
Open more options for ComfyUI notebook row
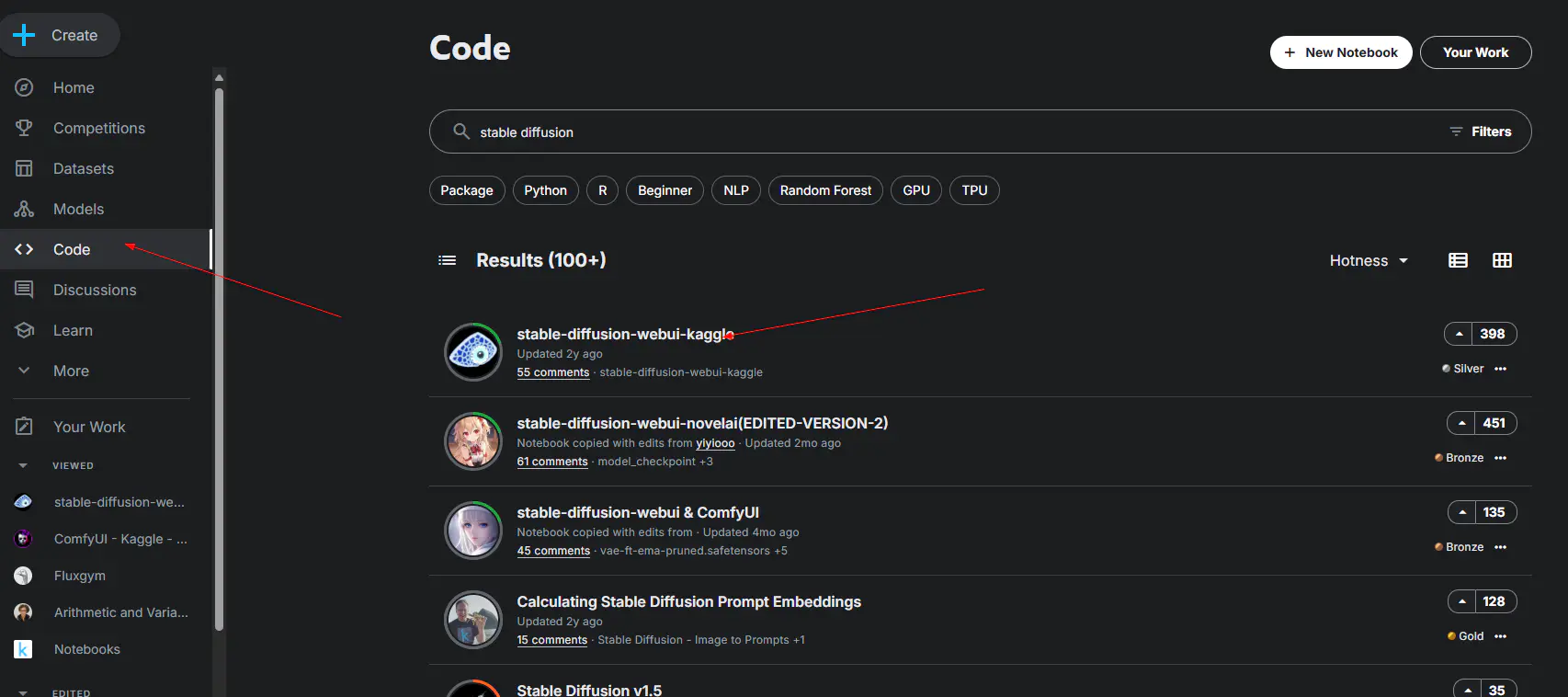pos(1500,547)
